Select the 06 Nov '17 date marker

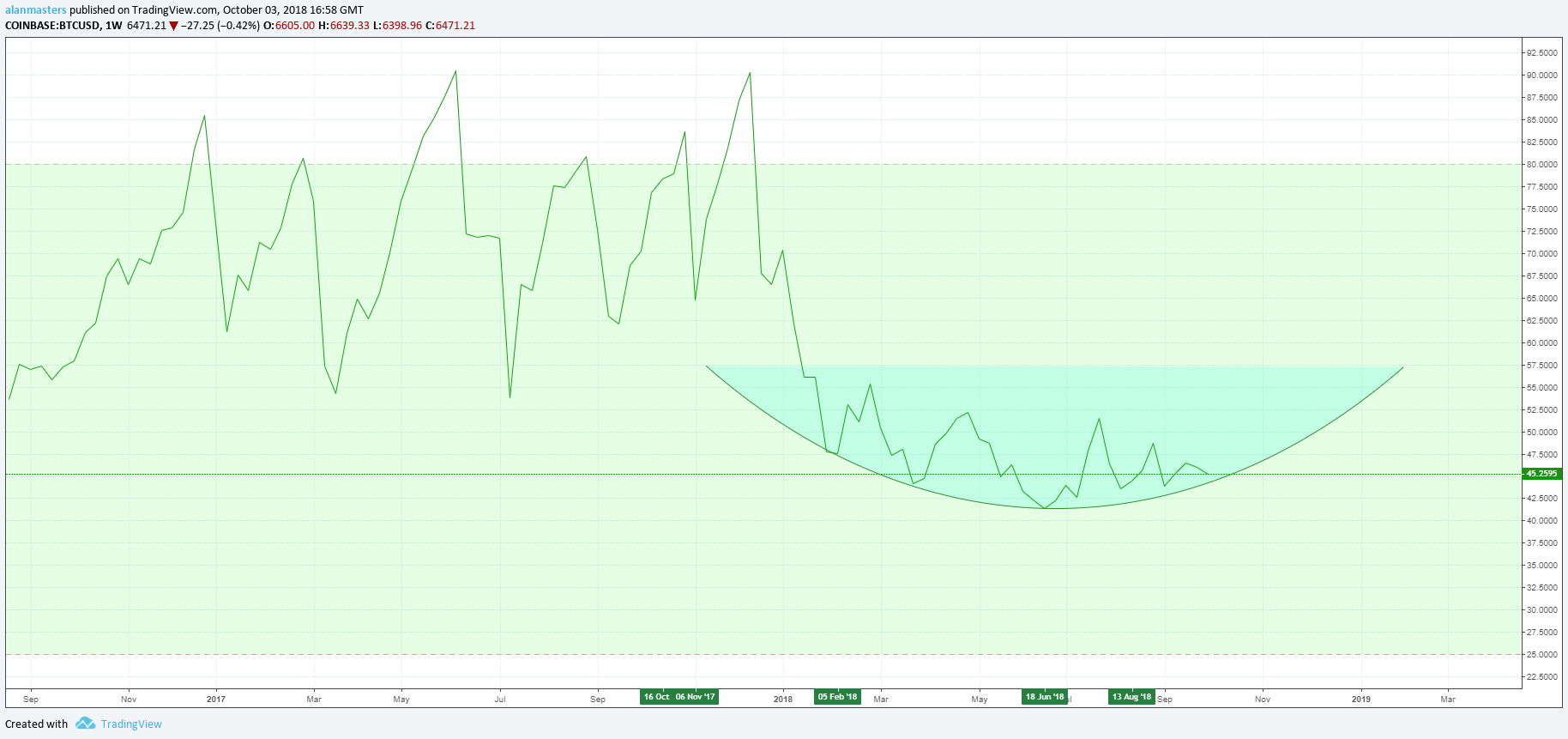click(696, 697)
